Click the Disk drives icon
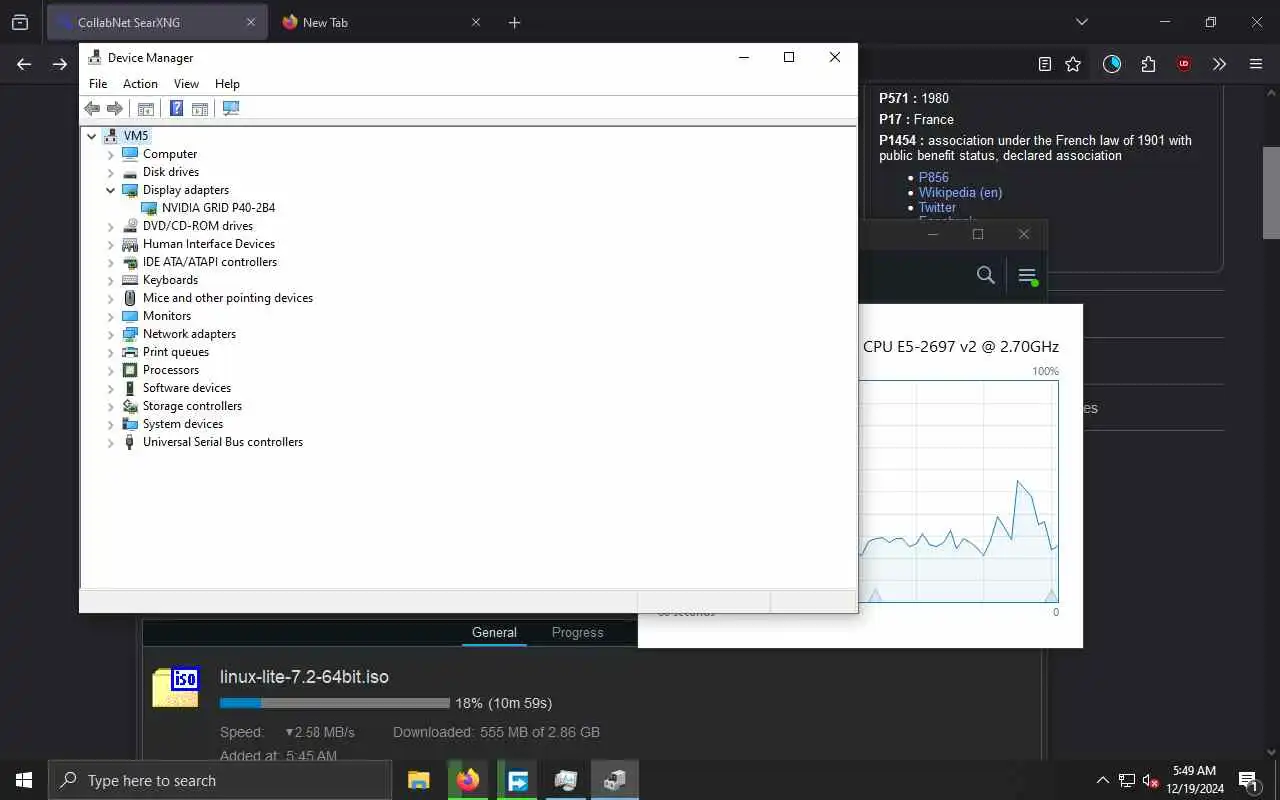 pos(130,172)
